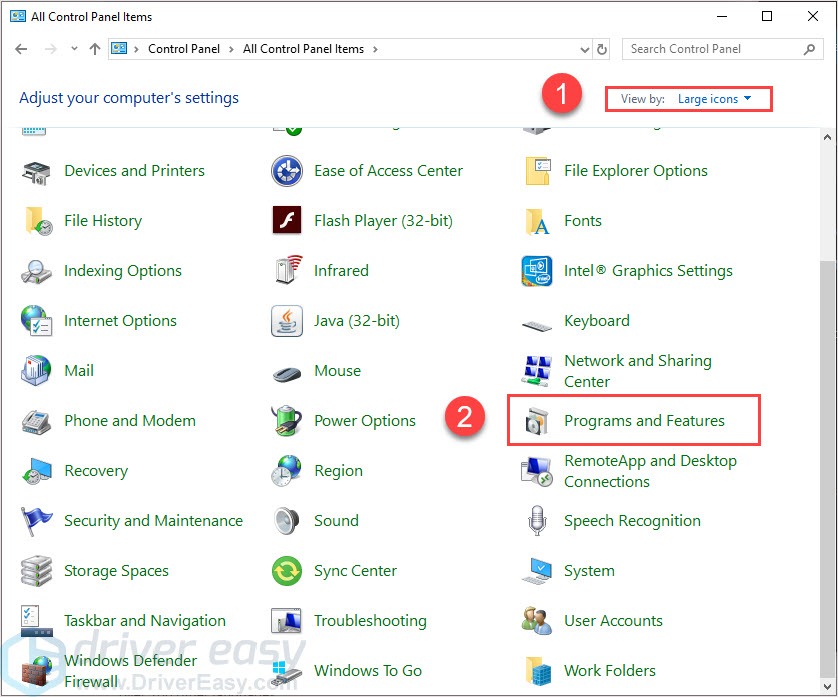Click the Flash Player (32-bit) icon
This screenshot has height=697, width=838.
point(287,221)
